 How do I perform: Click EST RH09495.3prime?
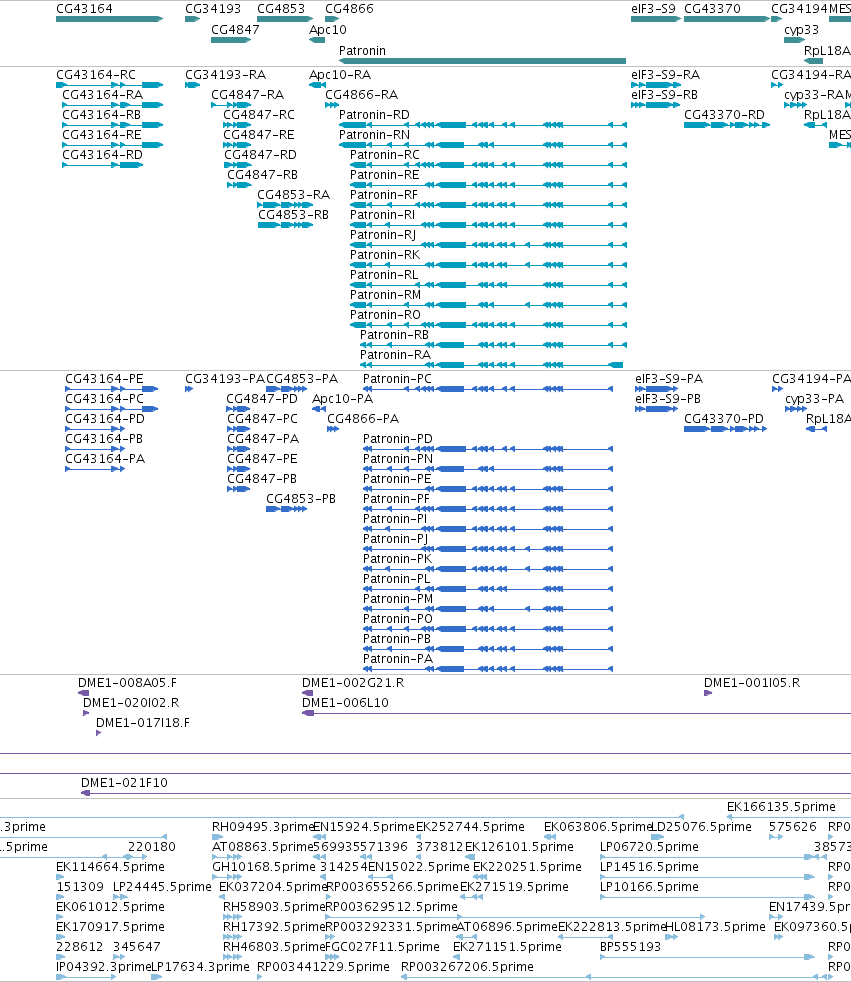click(x=262, y=827)
